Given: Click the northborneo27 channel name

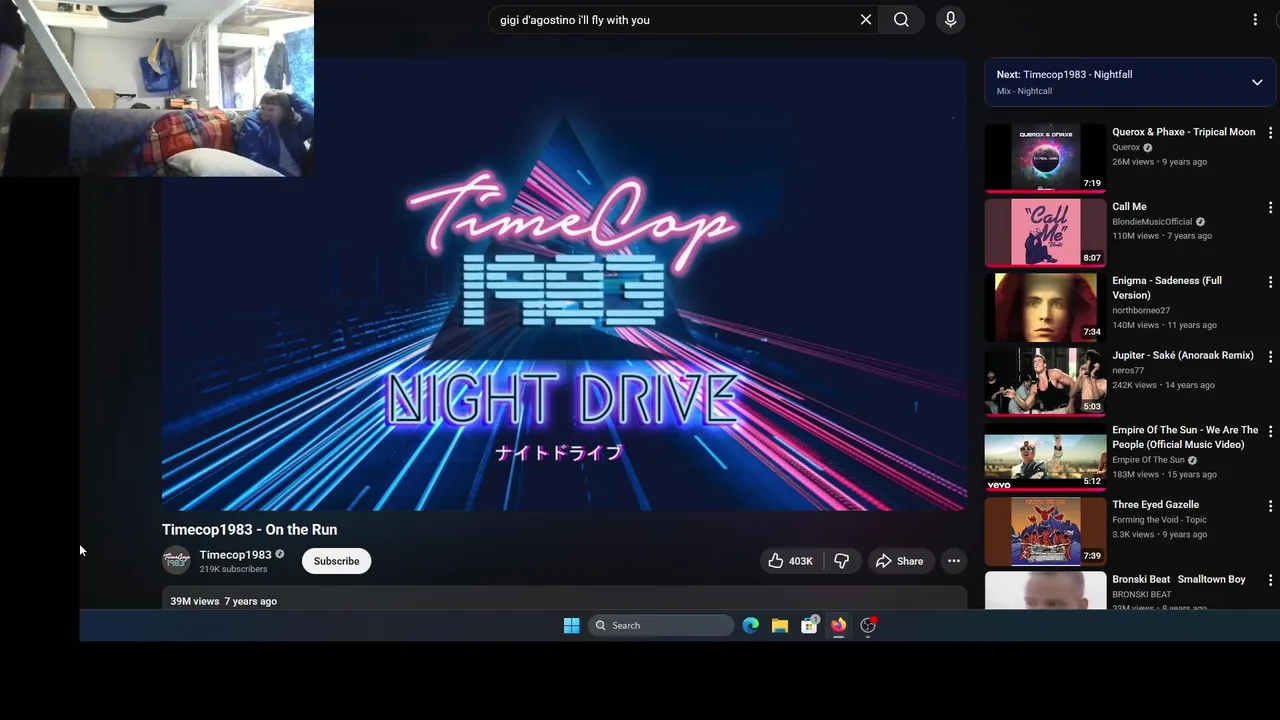Looking at the screenshot, I should pos(1141,311).
